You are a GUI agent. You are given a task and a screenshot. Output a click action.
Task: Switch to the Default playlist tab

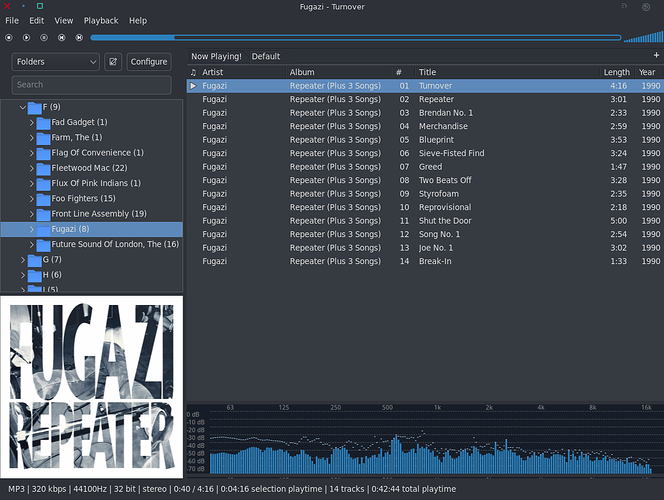pyautogui.click(x=265, y=56)
